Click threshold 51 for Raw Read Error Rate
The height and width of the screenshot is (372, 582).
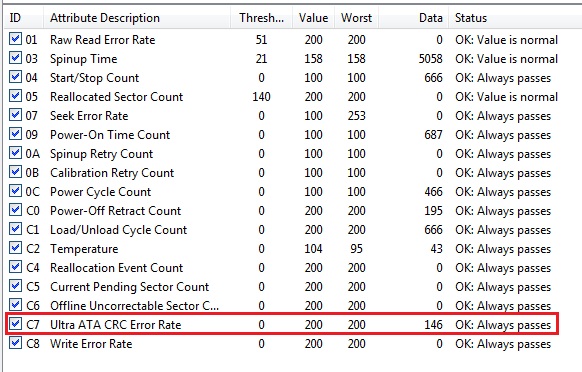coord(261,40)
